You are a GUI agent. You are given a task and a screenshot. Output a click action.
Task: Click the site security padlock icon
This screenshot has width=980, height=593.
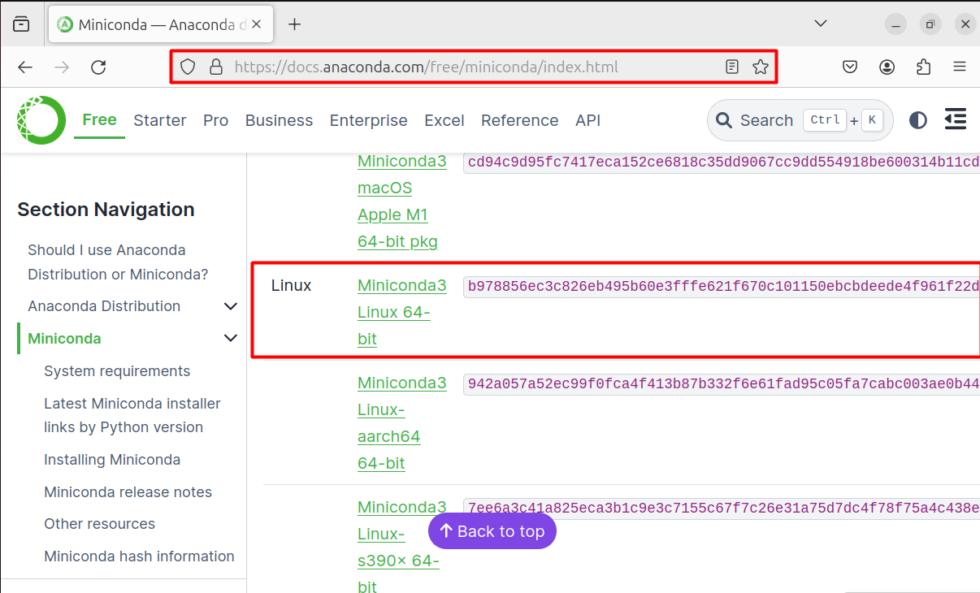[216, 67]
